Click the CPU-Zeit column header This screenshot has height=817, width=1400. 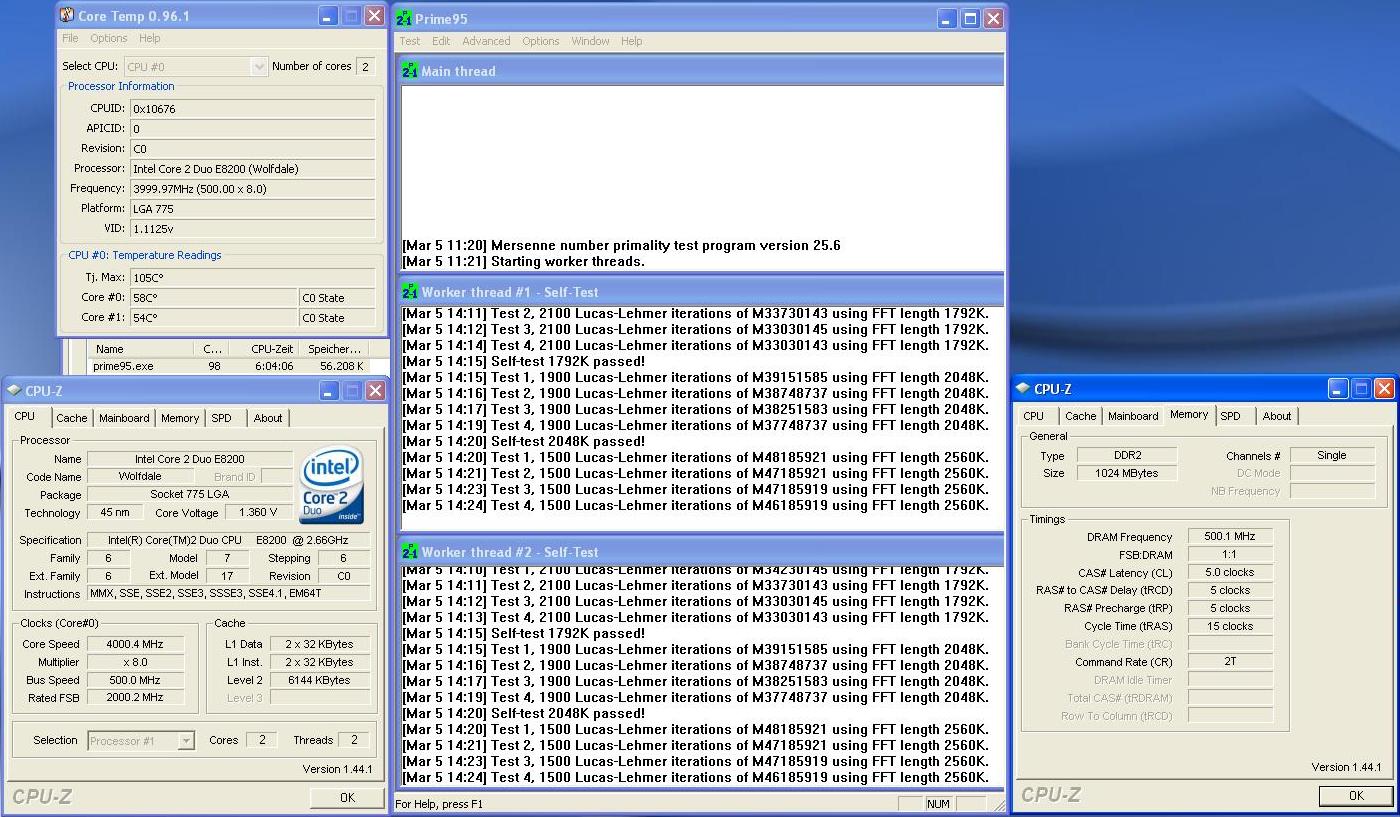pos(264,349)
